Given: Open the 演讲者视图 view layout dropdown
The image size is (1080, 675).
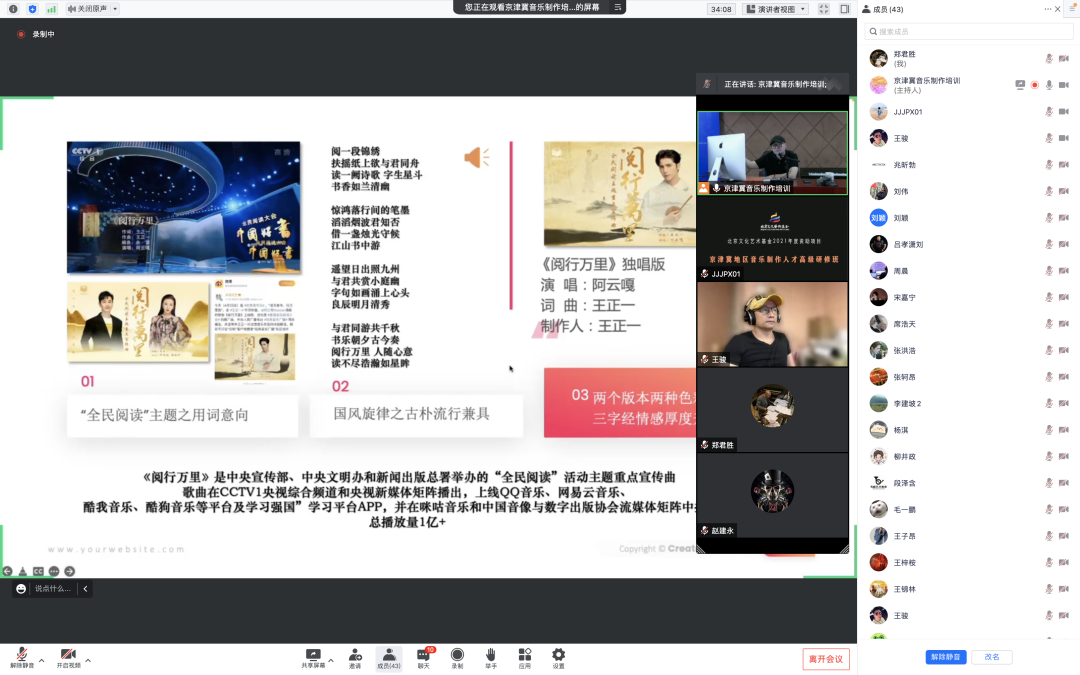Looking at the screenshot, I should click(x=776, y=9).
